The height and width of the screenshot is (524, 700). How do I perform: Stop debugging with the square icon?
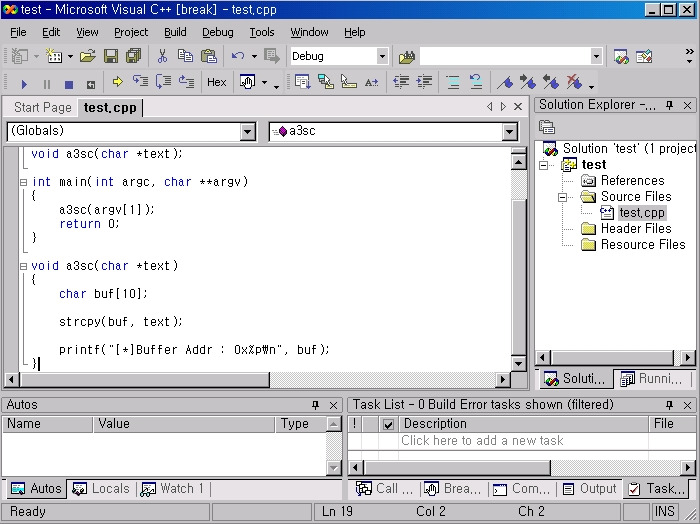(69, 84)
